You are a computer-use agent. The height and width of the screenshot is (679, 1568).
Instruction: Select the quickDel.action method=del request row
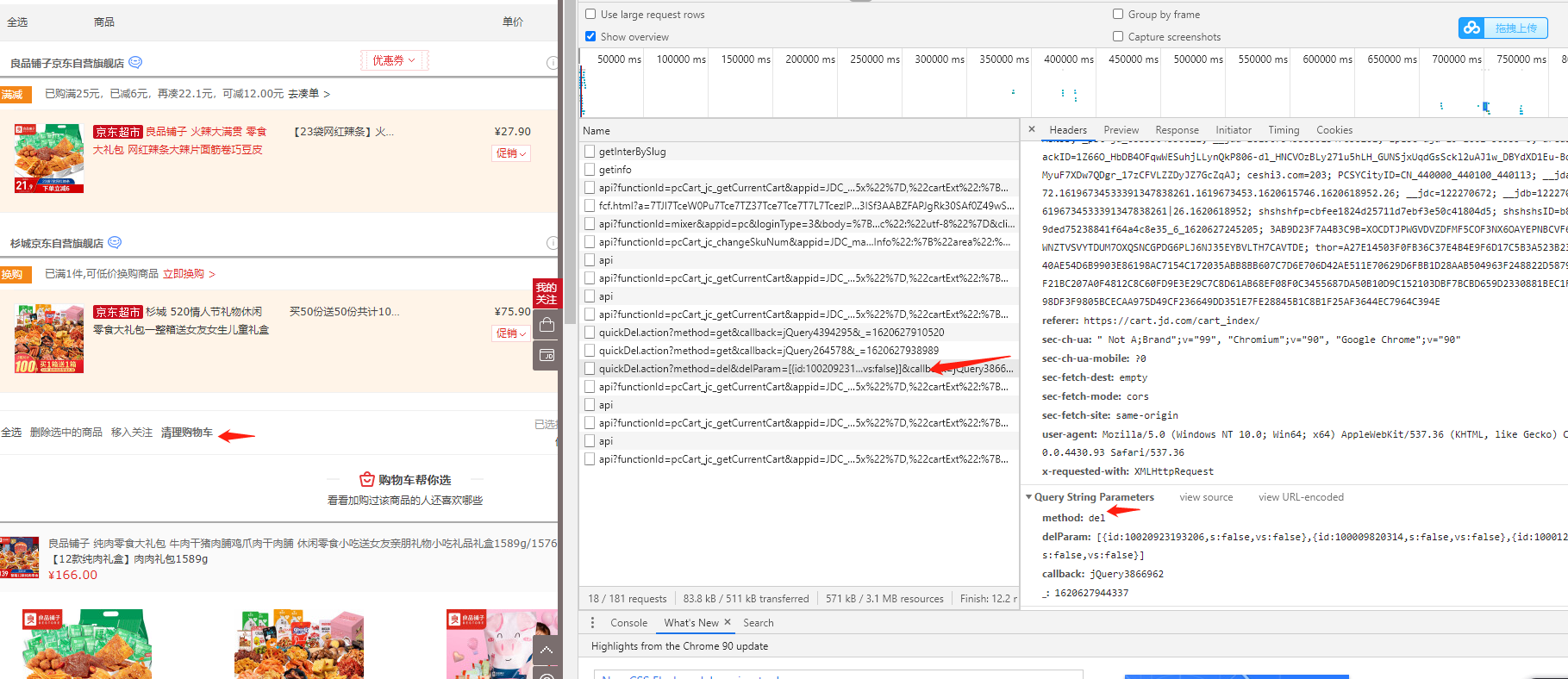click(799, 369)
